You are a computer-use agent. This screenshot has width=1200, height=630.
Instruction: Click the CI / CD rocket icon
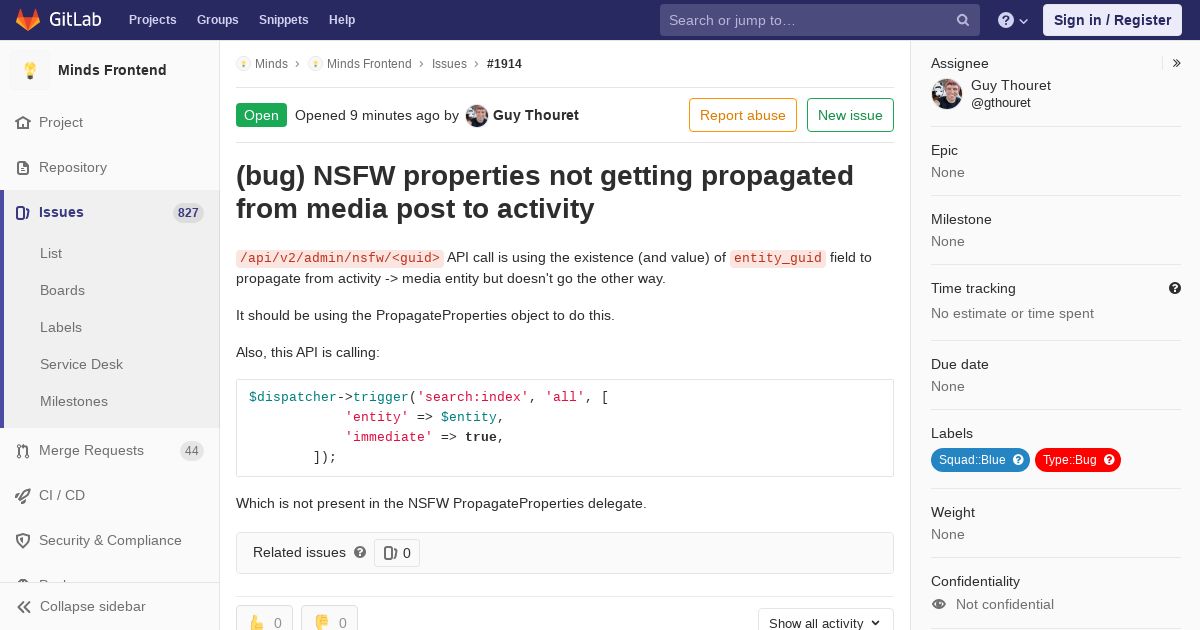click(23, 496)
